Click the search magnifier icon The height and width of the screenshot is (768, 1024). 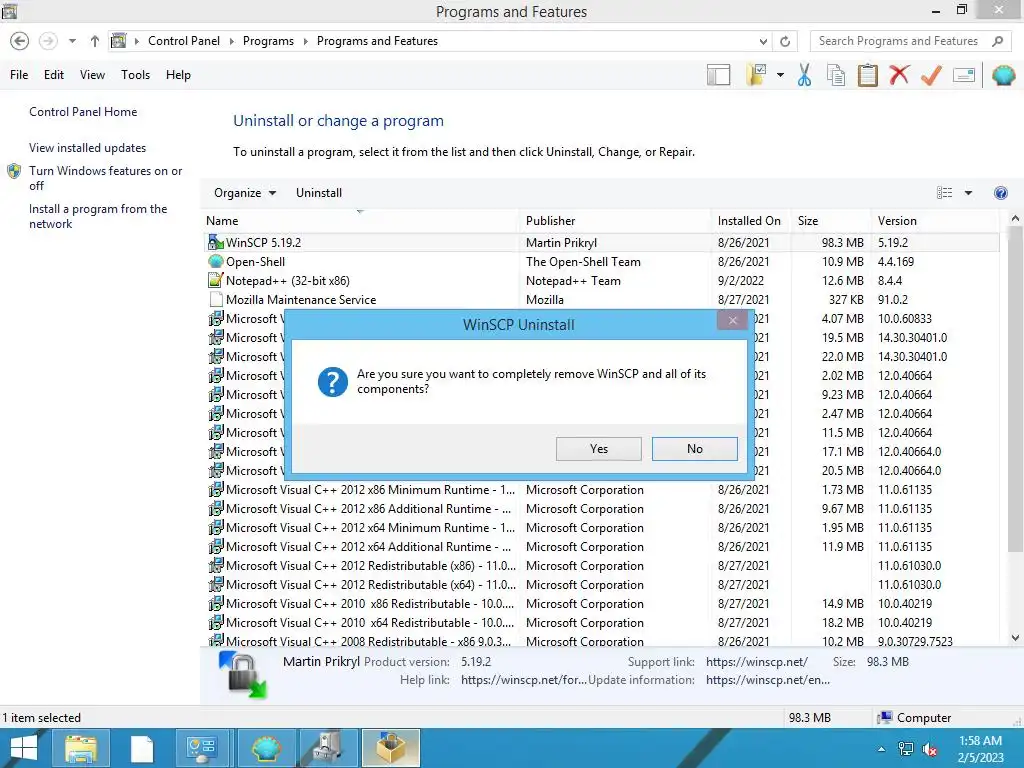click(x=997, y=41)
